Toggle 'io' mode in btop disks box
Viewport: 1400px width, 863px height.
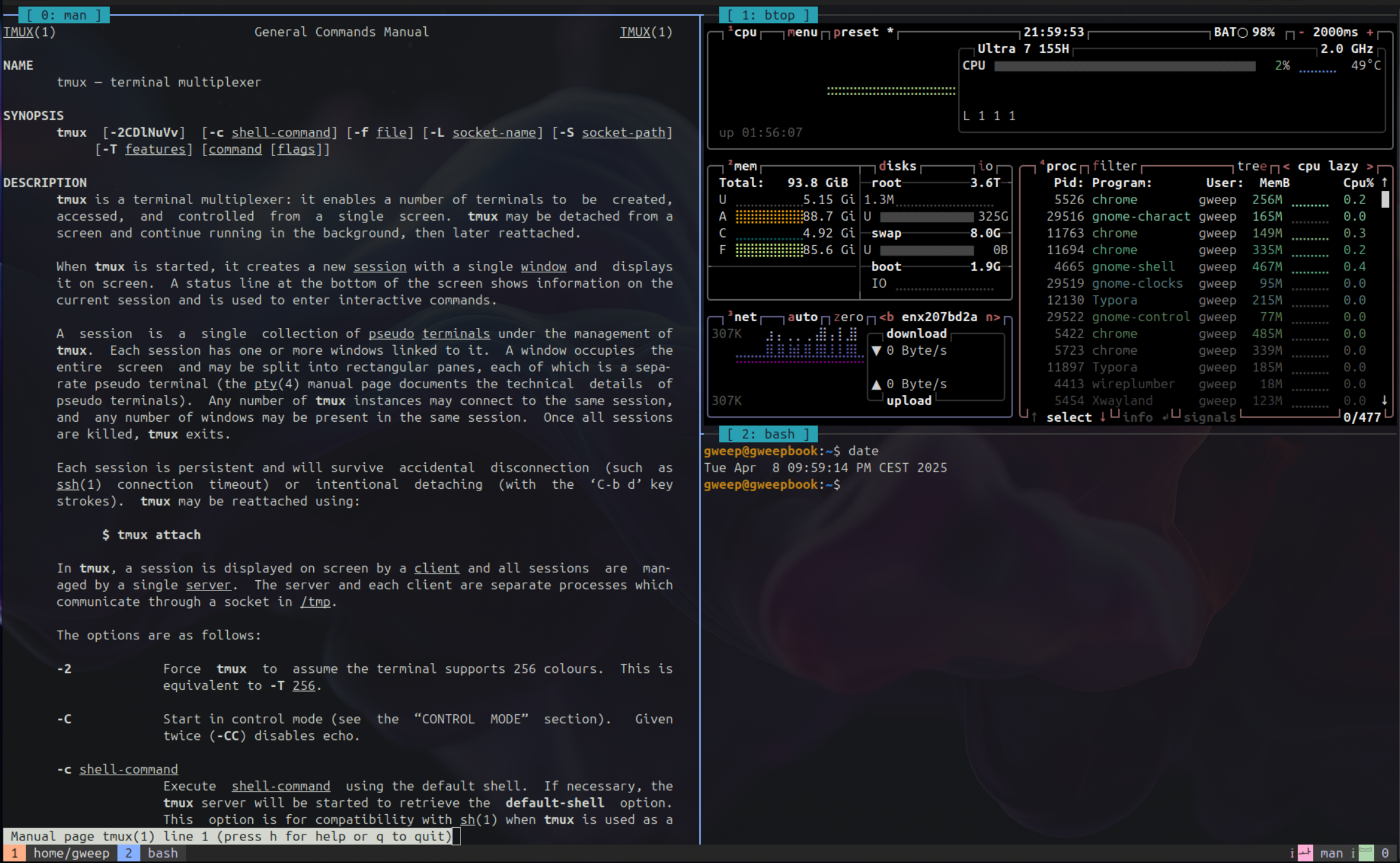point(986,166)
